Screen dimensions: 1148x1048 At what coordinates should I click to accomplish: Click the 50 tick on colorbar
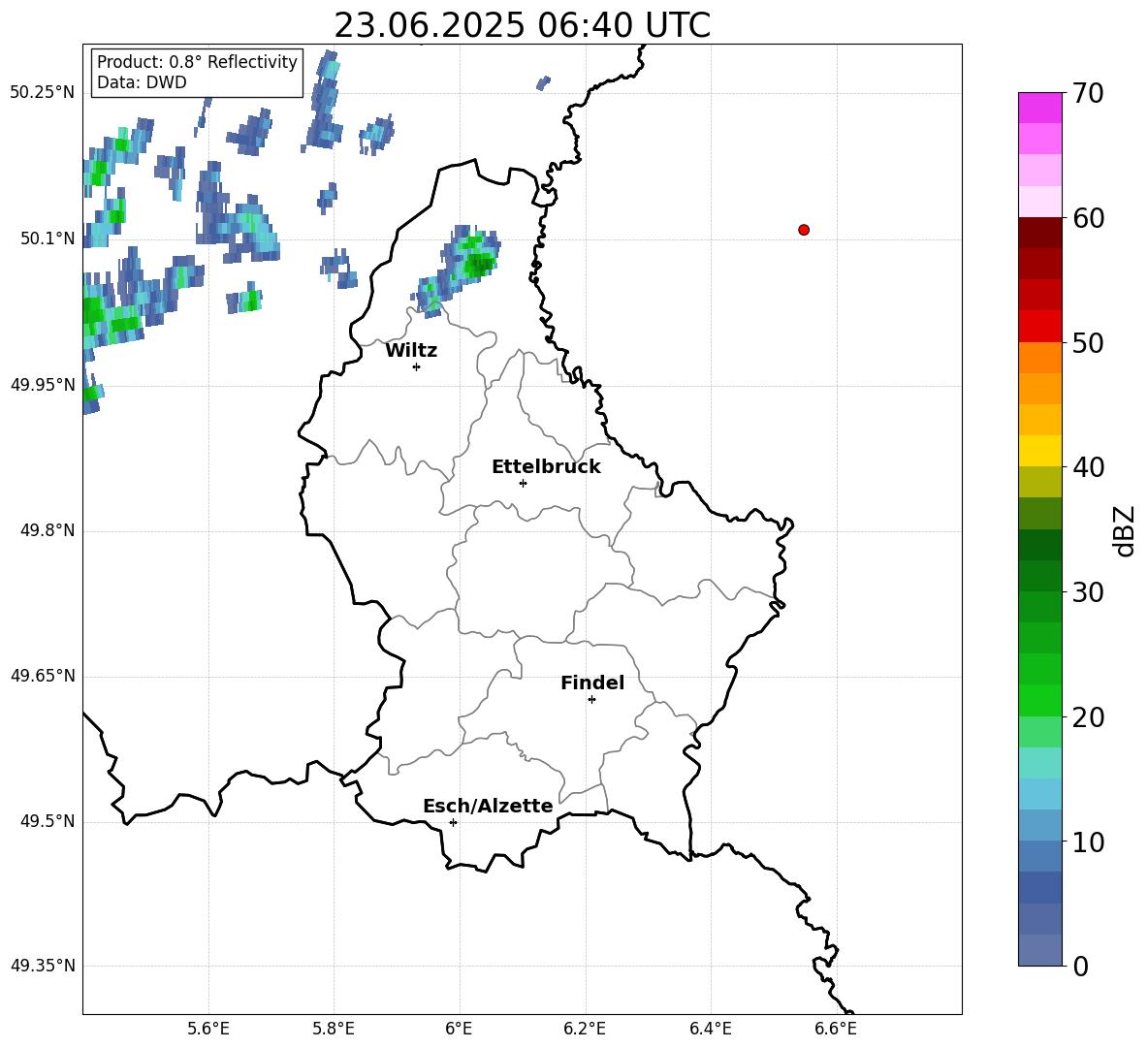(x=1088, y=342)
